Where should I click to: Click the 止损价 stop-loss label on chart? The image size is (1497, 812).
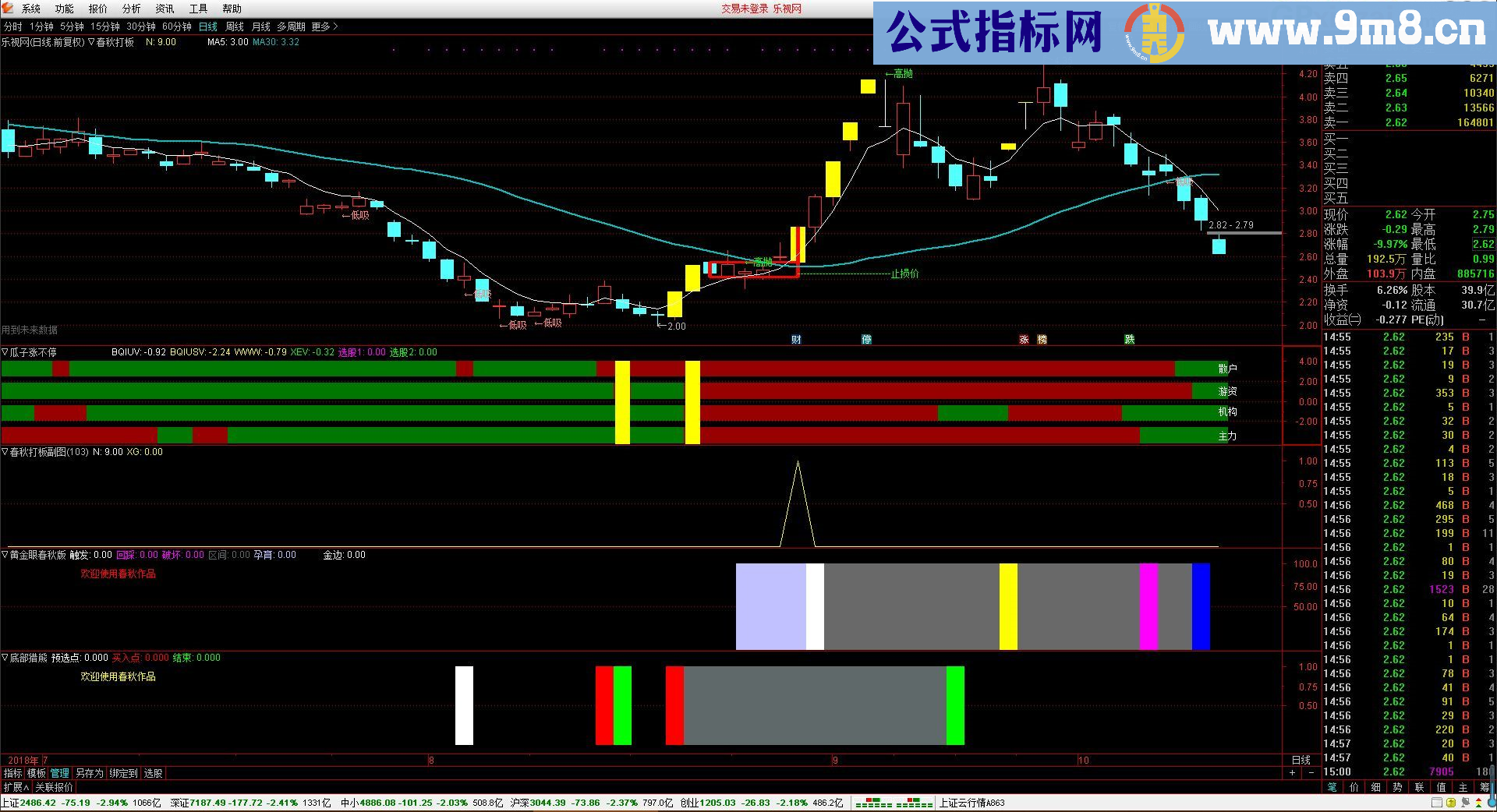pos(904,274)
